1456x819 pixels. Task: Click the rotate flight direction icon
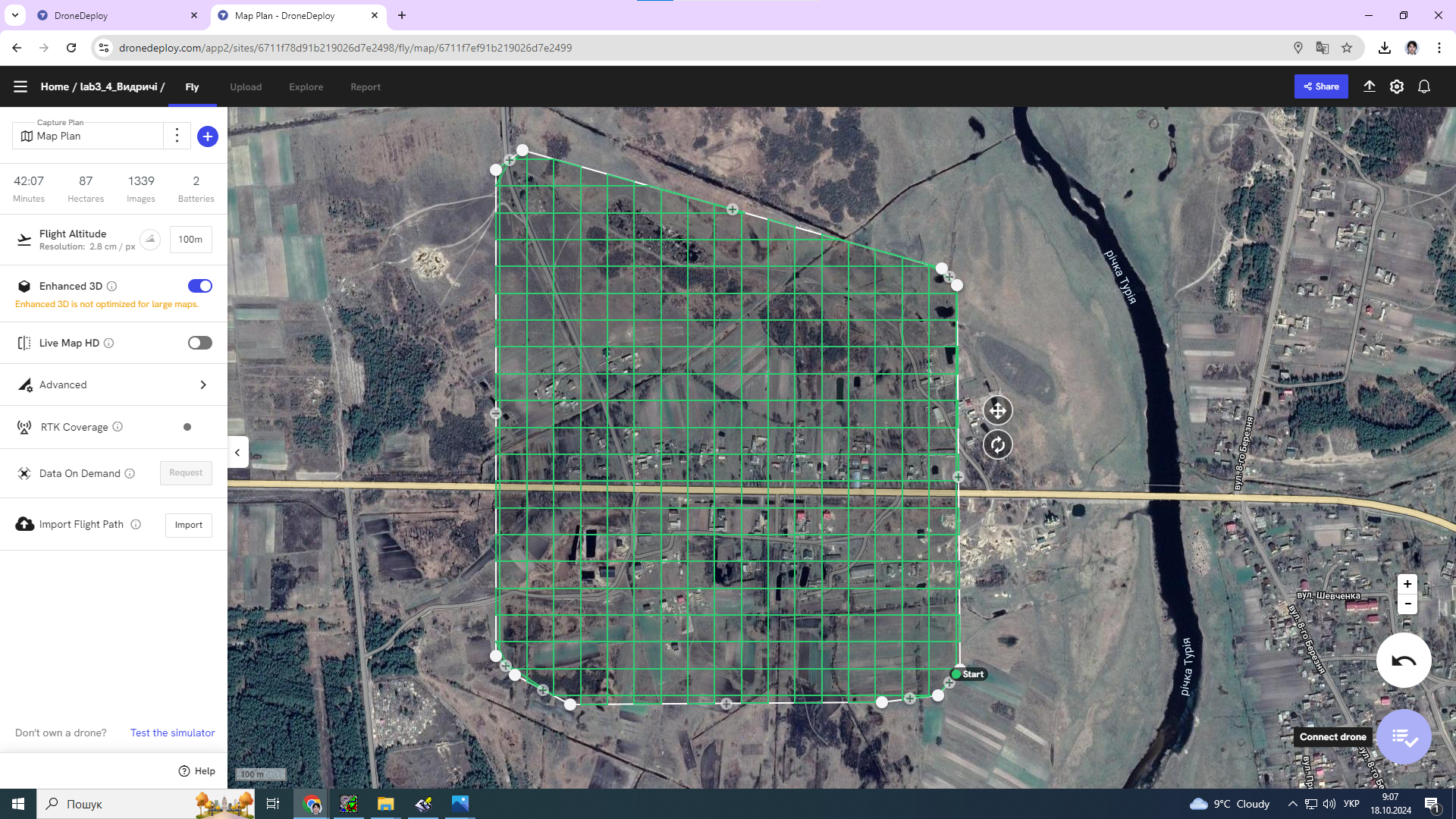click(x=997, y=445)
